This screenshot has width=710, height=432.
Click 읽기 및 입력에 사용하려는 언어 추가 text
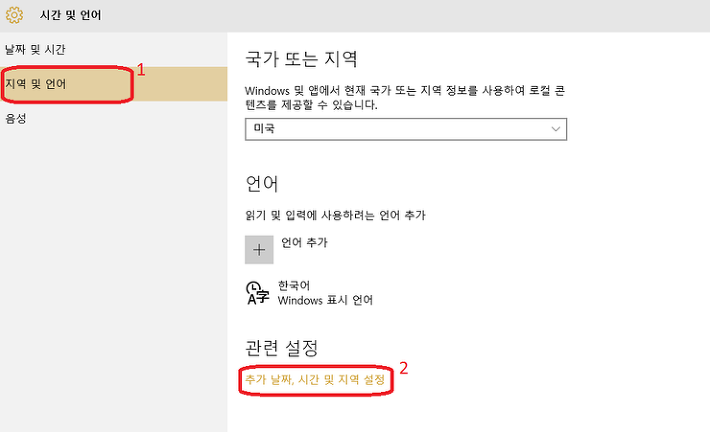[x=336, y=215]
